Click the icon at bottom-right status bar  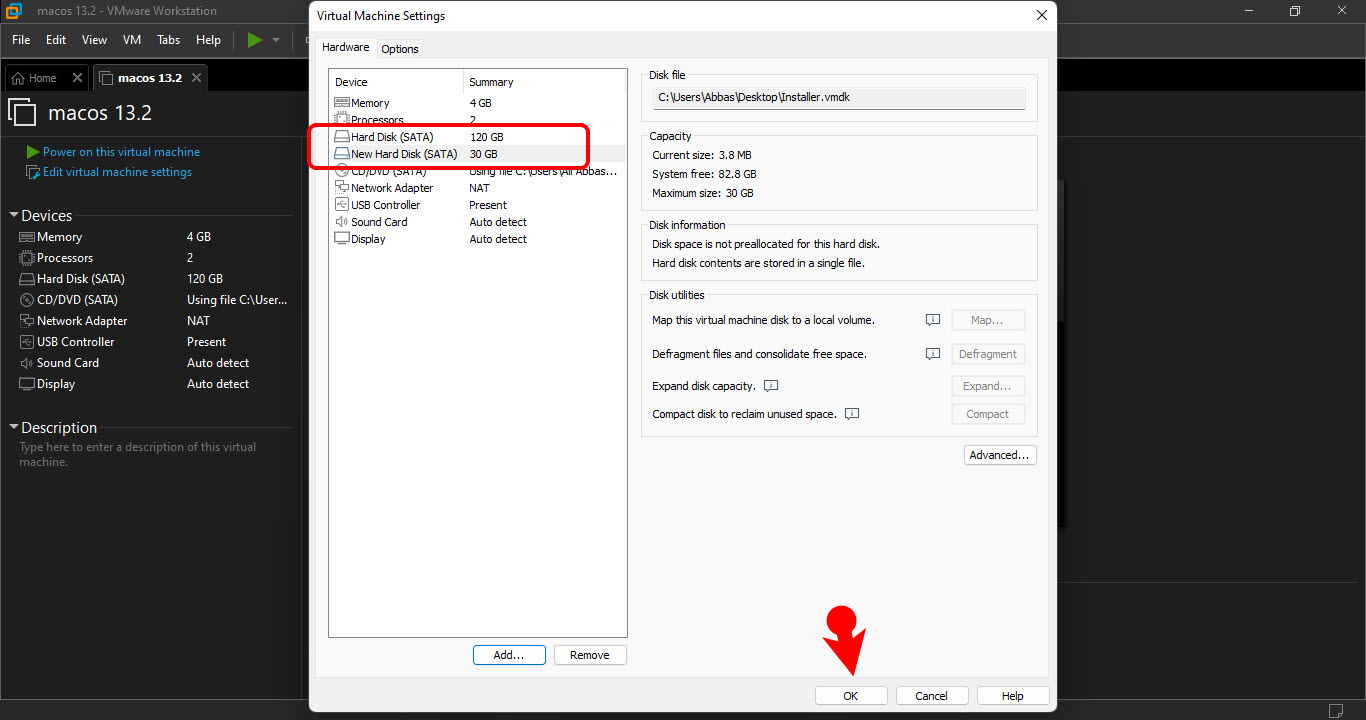point(1337,710)
